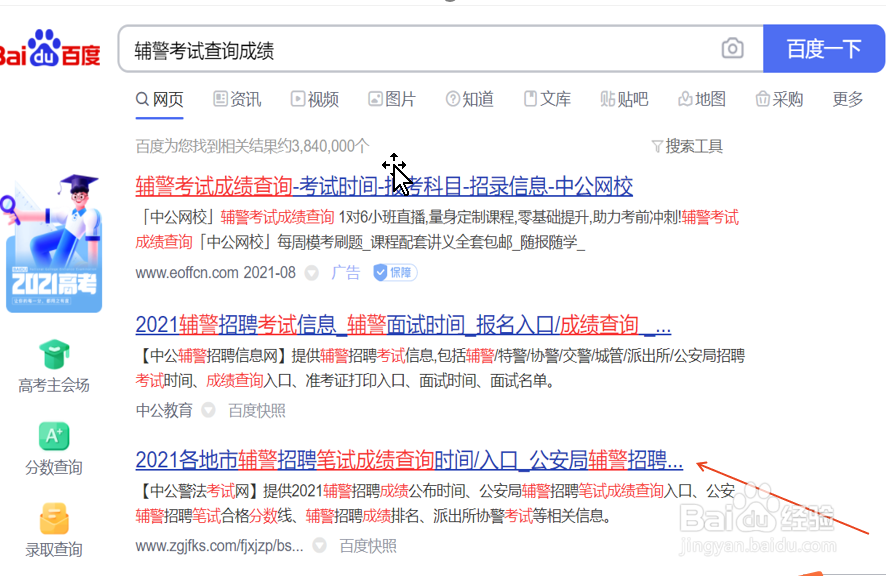
Task: Open 录取查询 envelope icon
Action: click(54, 518)
